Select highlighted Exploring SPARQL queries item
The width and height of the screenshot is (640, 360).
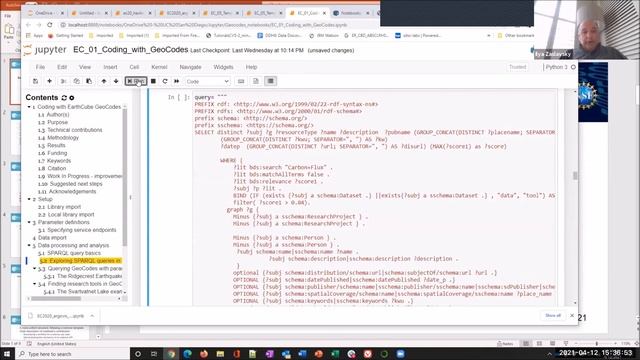(x=80, y=261)
